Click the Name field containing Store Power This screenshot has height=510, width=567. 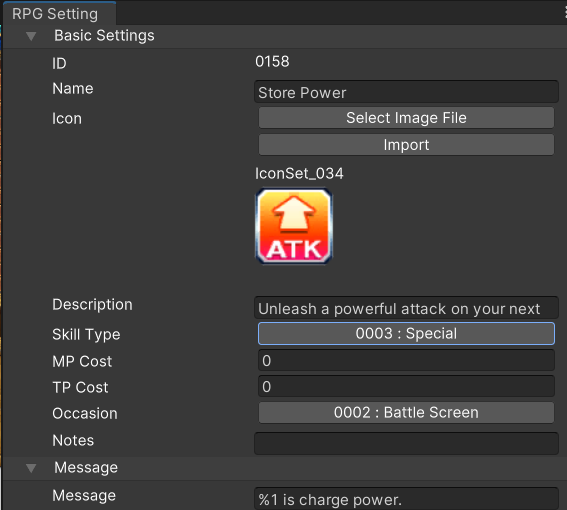pos(406,92)
